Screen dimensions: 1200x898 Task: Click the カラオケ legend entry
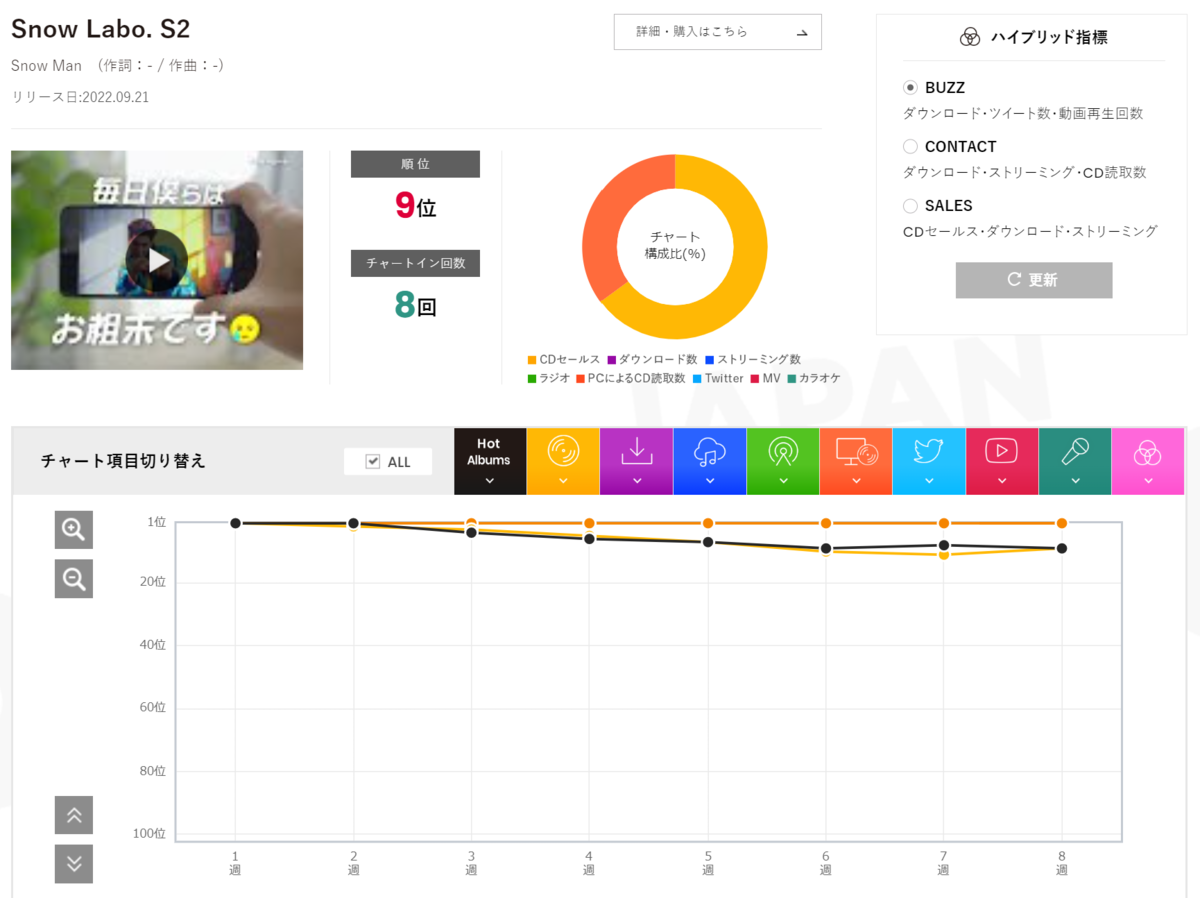coord(813,379)
